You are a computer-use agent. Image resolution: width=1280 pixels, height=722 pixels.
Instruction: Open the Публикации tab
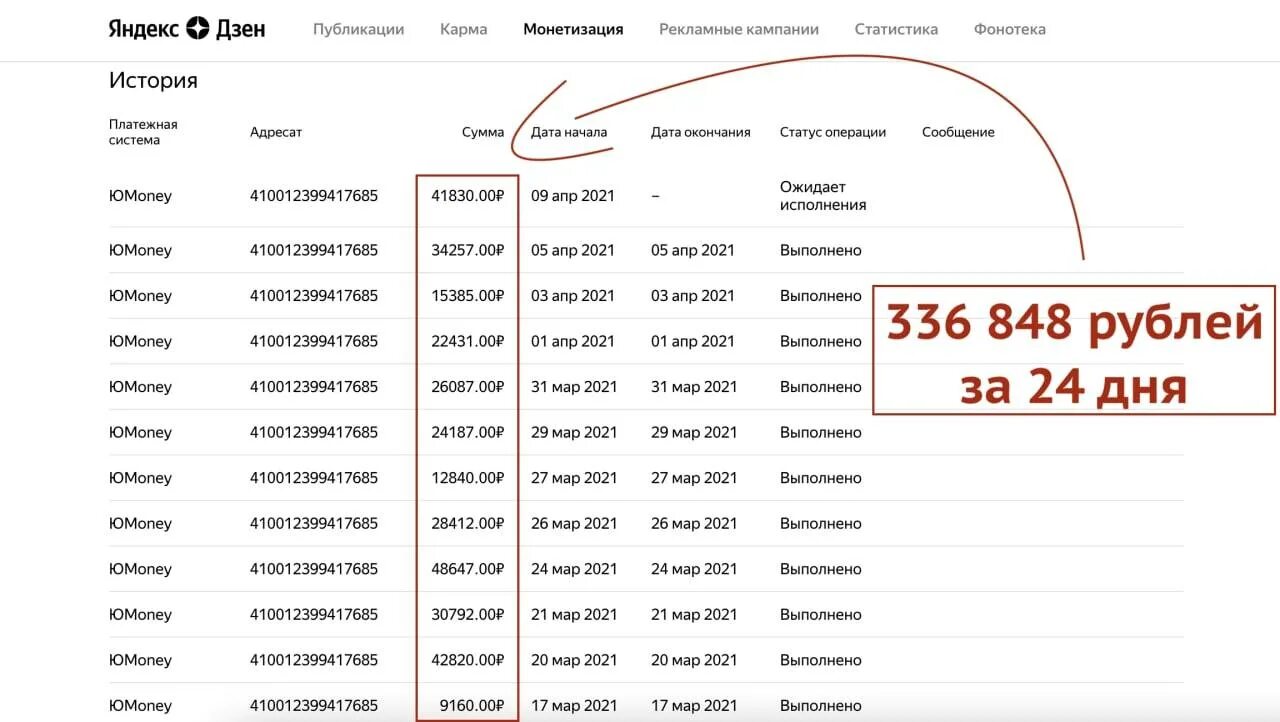coord(358,29)
